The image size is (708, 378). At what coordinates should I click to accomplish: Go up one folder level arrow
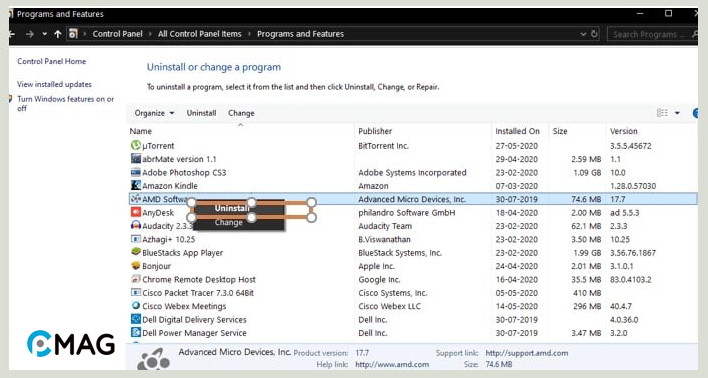tap(57, 34)
